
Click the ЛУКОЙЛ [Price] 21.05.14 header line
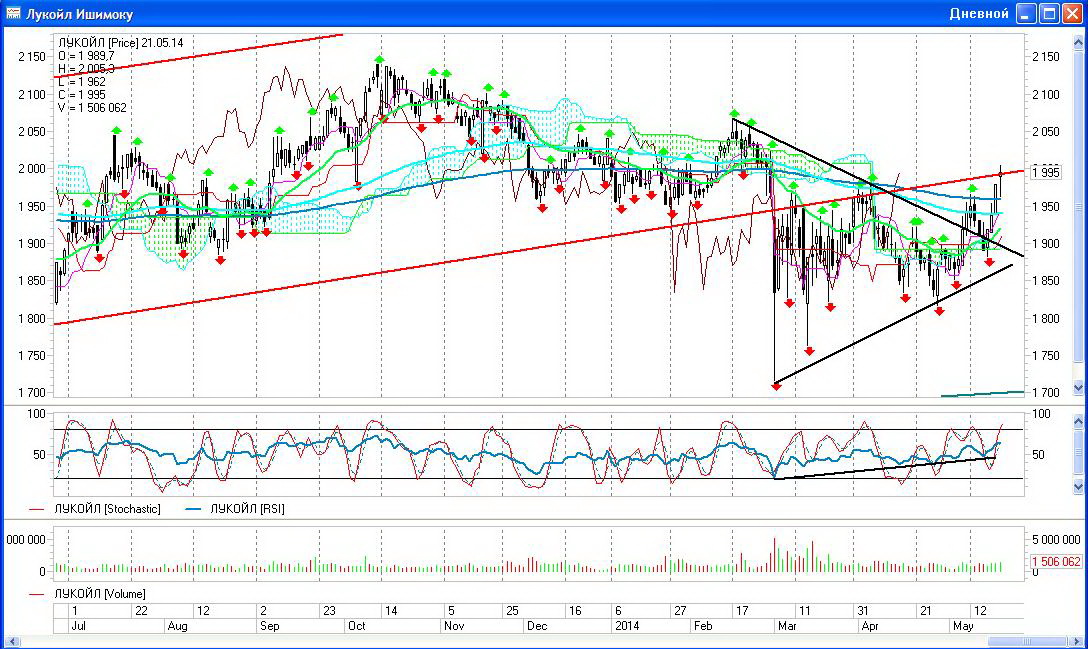pos(121,42)
